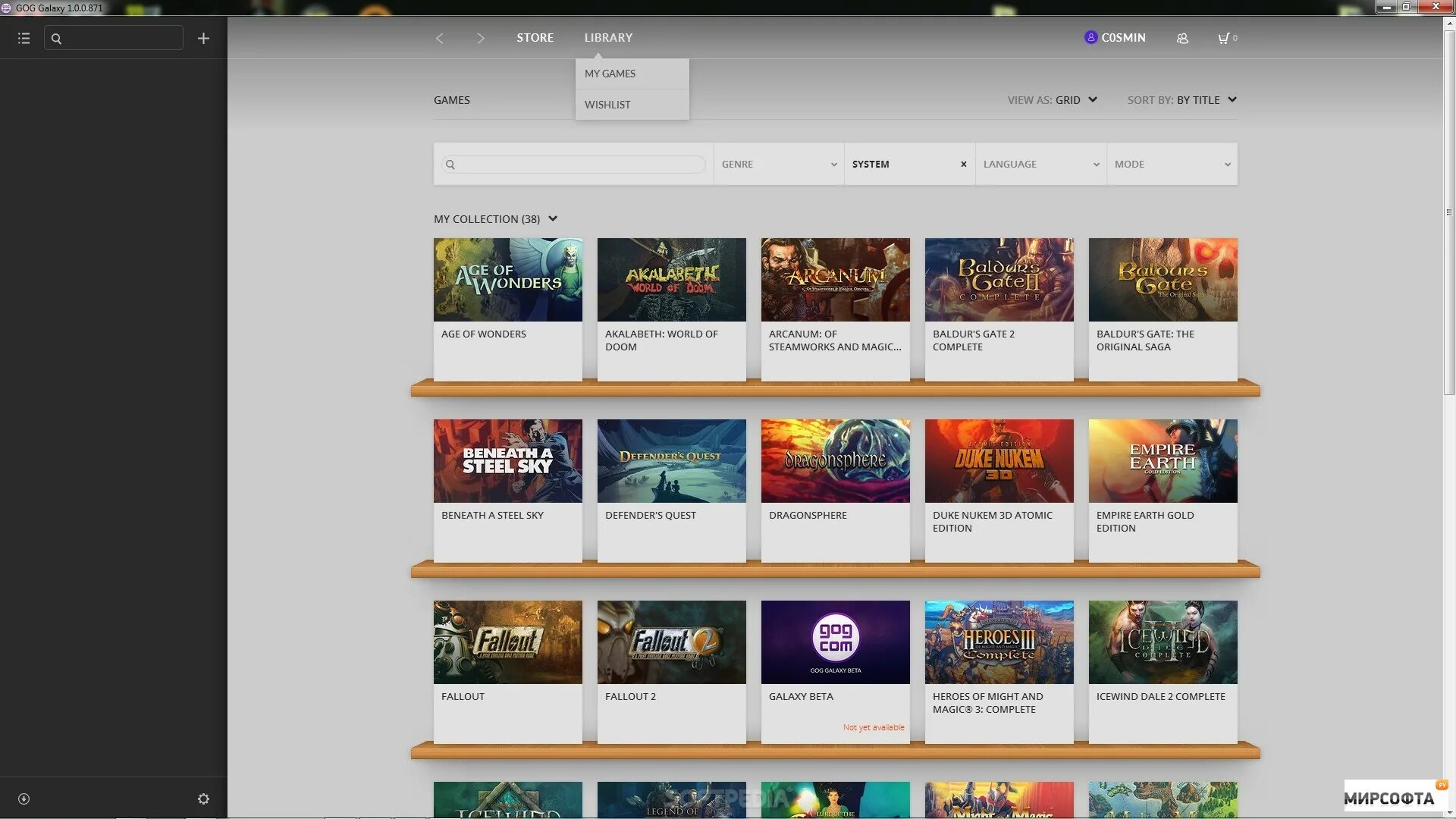1456x819 pixels.
Task: Click the sidebar search magnifier icon
Action: point(56,38)
